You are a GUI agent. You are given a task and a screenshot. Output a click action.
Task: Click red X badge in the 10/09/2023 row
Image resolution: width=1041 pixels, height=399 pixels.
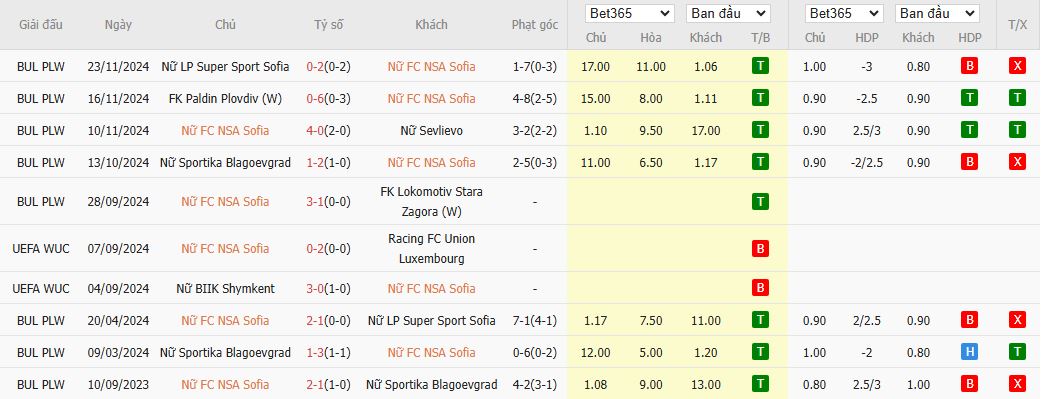[x=1017, y=384]
